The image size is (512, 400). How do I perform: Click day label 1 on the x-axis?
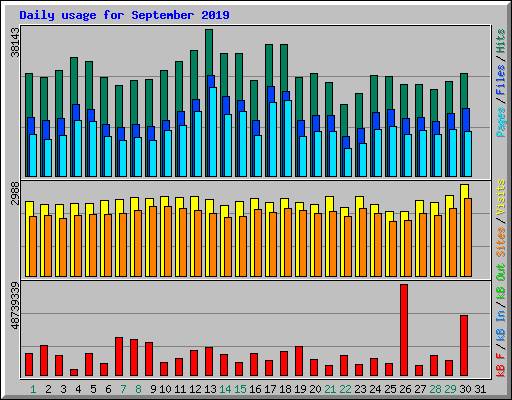pyautogui.click(x=33, y=389)
